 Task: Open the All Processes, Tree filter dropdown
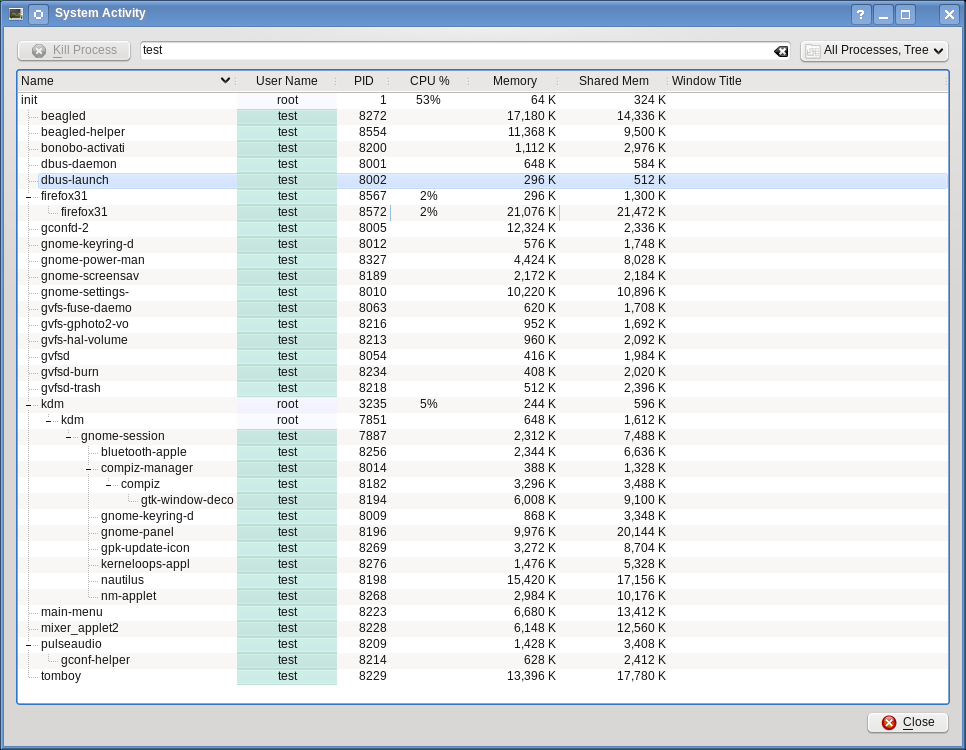[x=874, y=51]
